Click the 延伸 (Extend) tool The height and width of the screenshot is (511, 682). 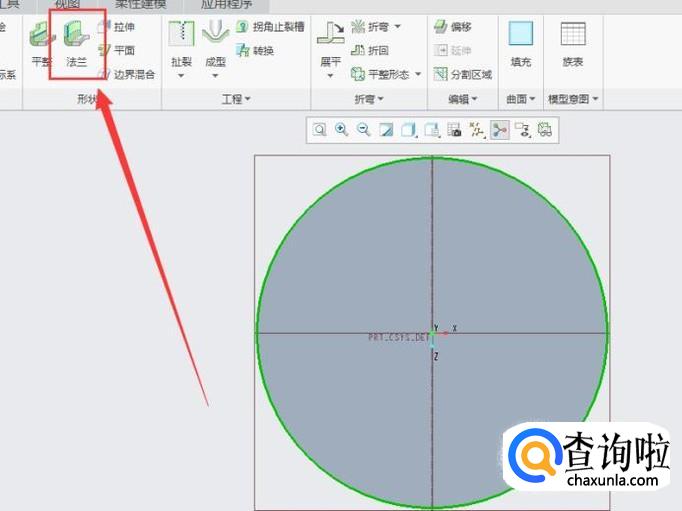click(x=453, y=50)
